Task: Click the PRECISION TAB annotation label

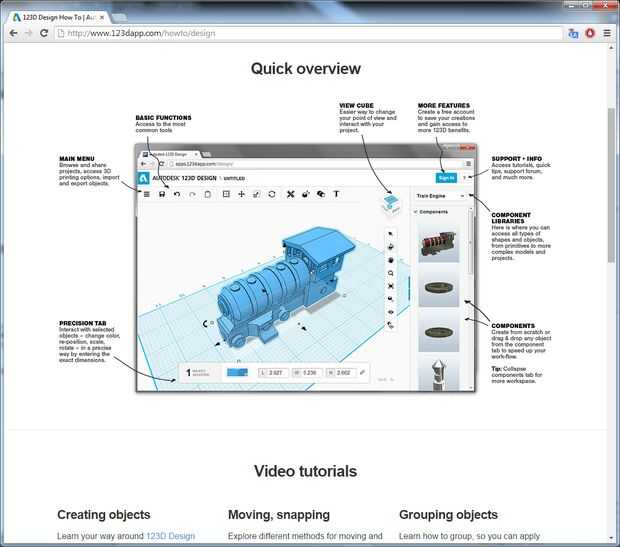Action: (x=83, y=323)
